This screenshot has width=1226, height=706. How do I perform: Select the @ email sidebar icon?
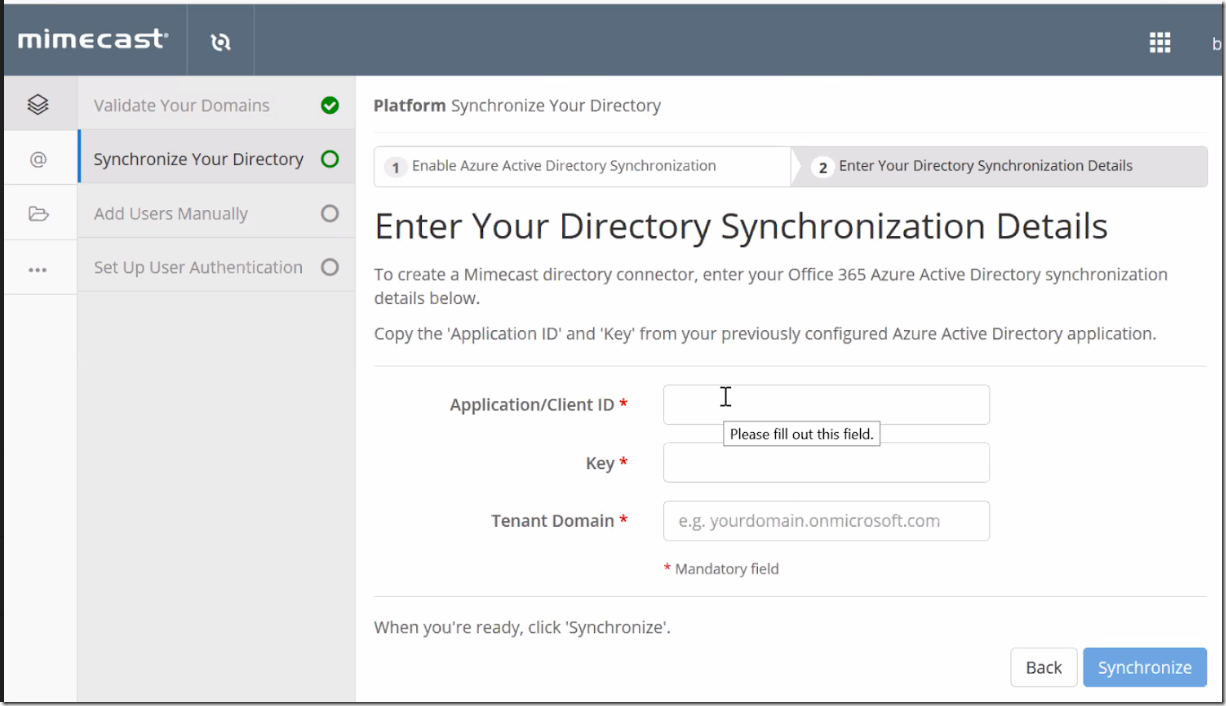coord(38,158)
